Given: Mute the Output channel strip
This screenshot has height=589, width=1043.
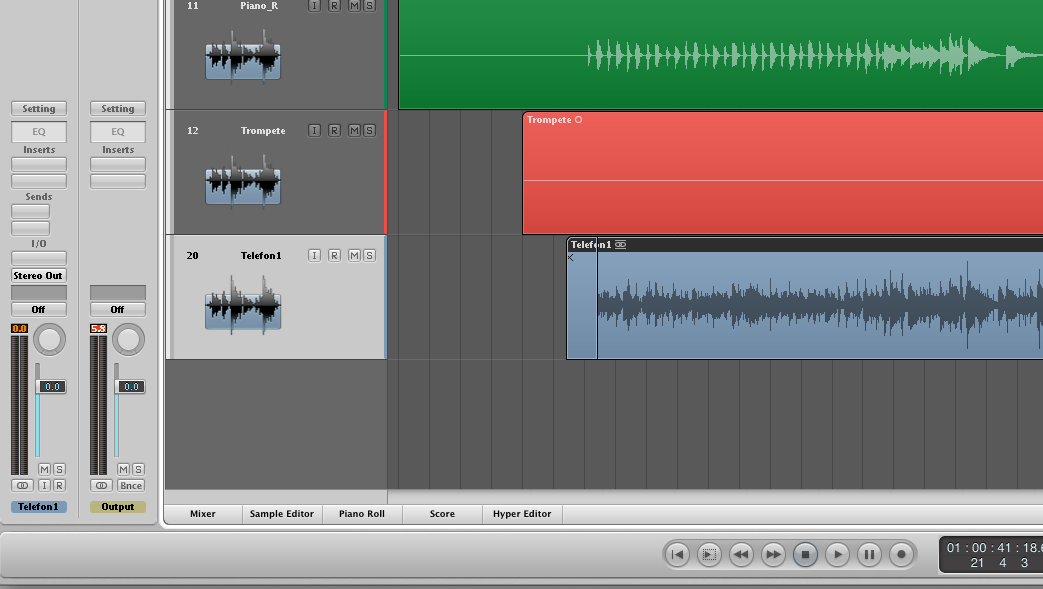Looking at the screenshot, I should pos(124,470).
